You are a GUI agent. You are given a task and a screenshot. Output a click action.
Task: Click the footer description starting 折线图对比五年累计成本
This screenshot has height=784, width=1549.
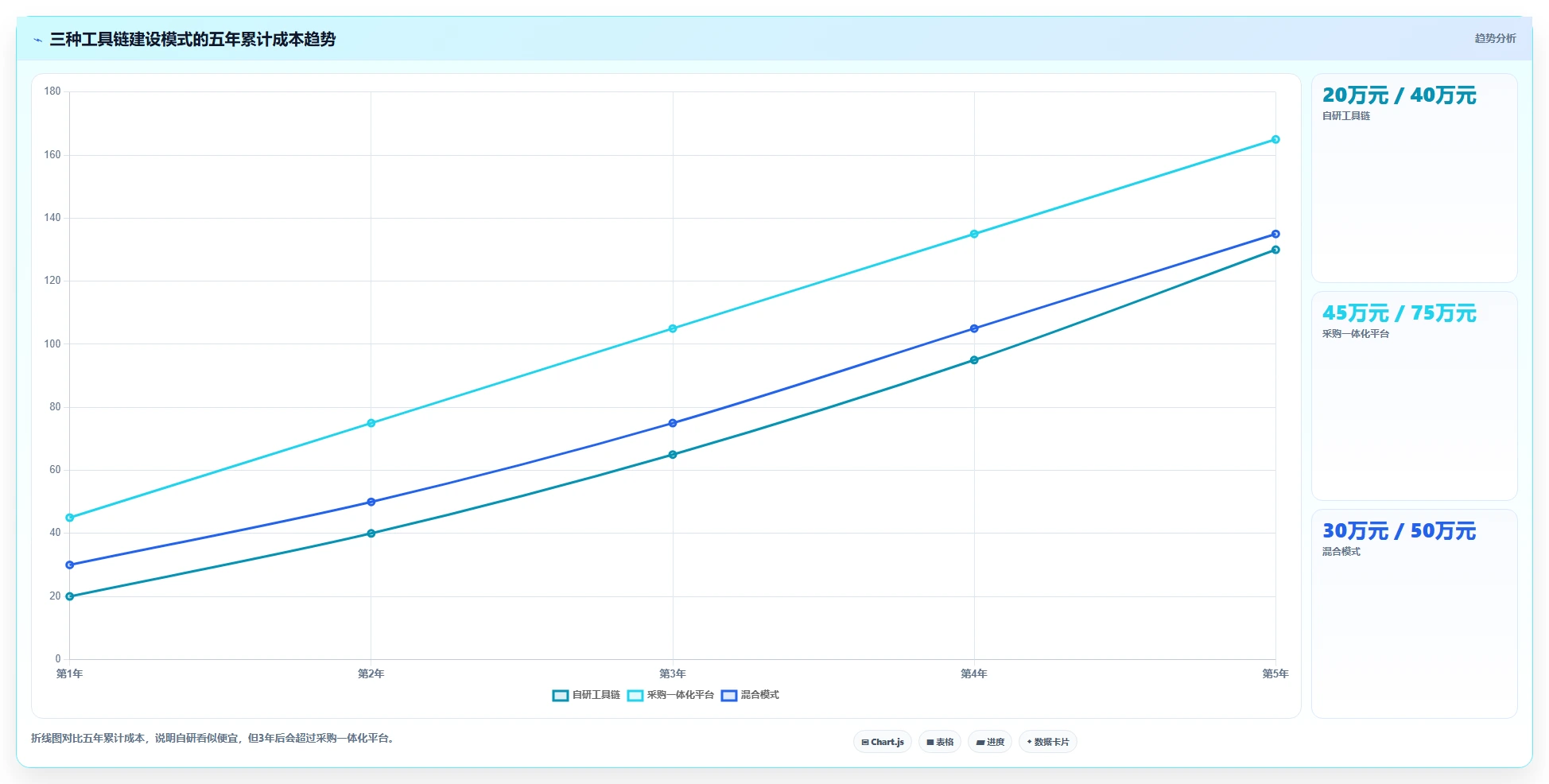213,738
